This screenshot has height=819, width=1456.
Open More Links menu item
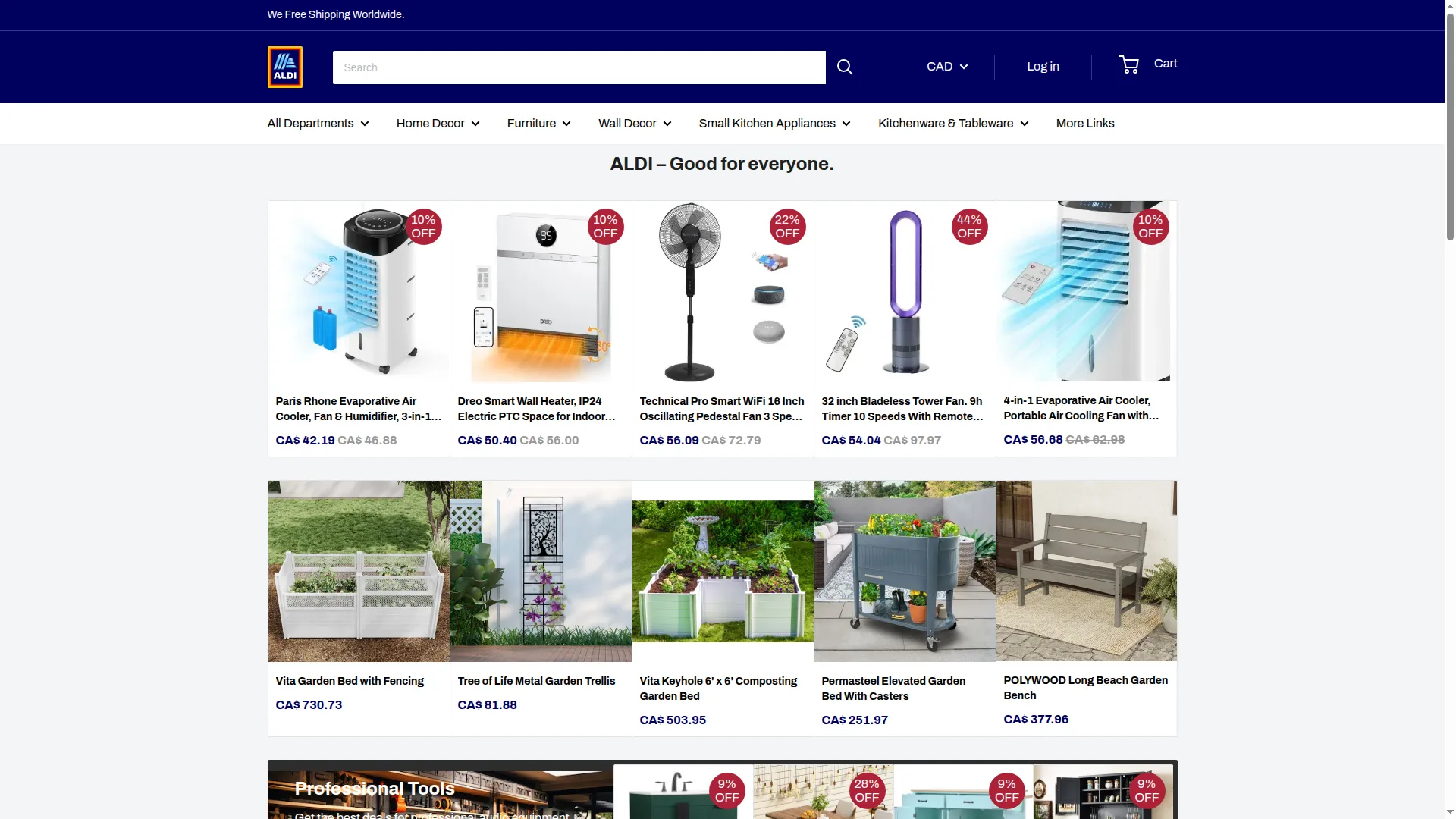(x=1084, y=123)
